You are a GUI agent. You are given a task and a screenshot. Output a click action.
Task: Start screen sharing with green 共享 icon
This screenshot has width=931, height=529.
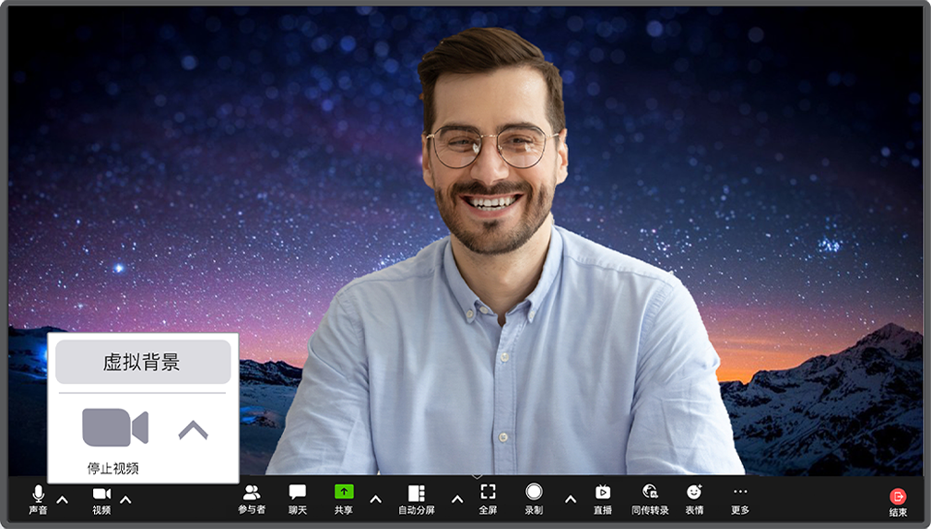click(x=344, y=492)
